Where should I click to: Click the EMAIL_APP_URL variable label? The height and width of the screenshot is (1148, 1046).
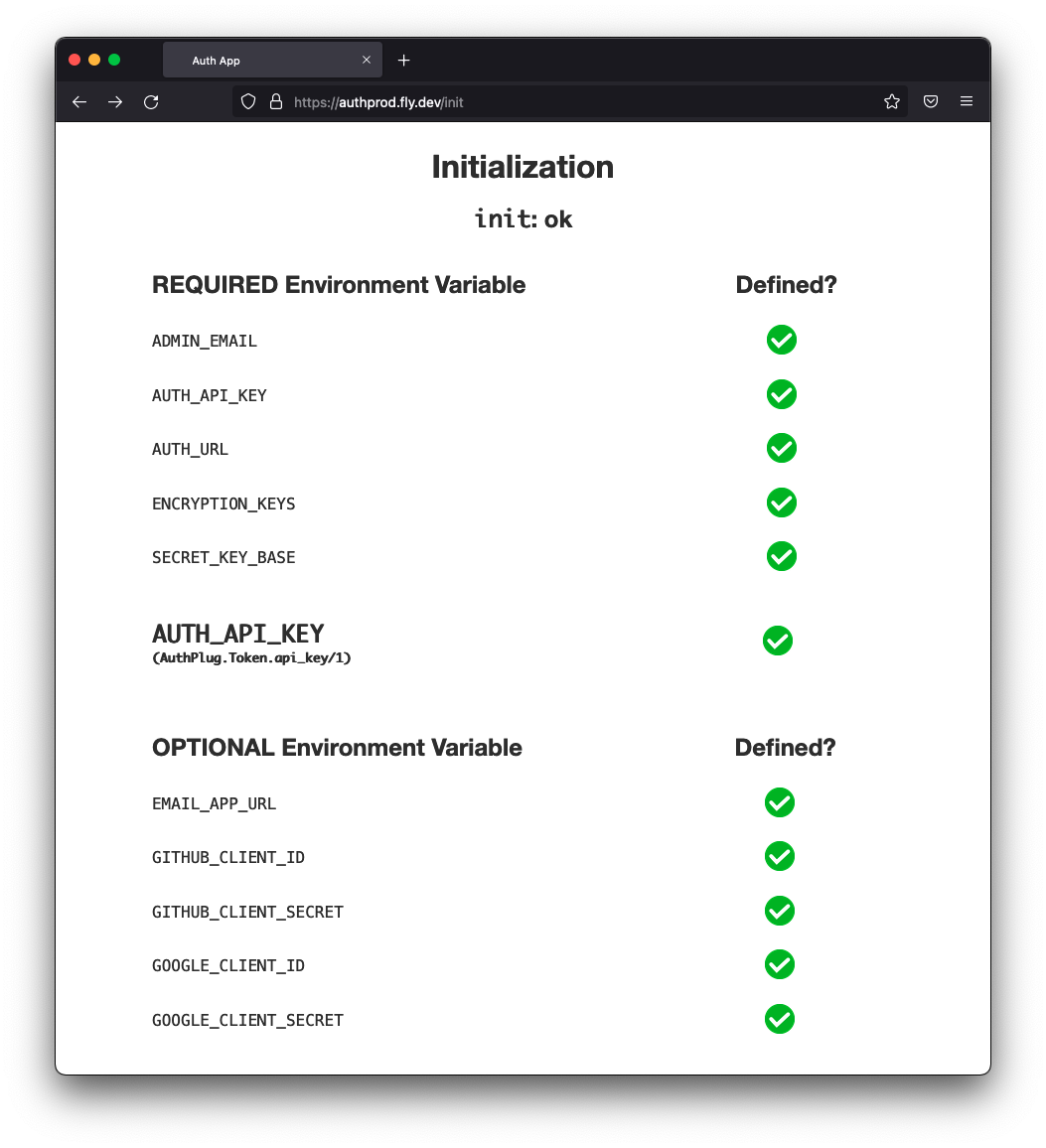pyautogui.click(x=214, y=803)
